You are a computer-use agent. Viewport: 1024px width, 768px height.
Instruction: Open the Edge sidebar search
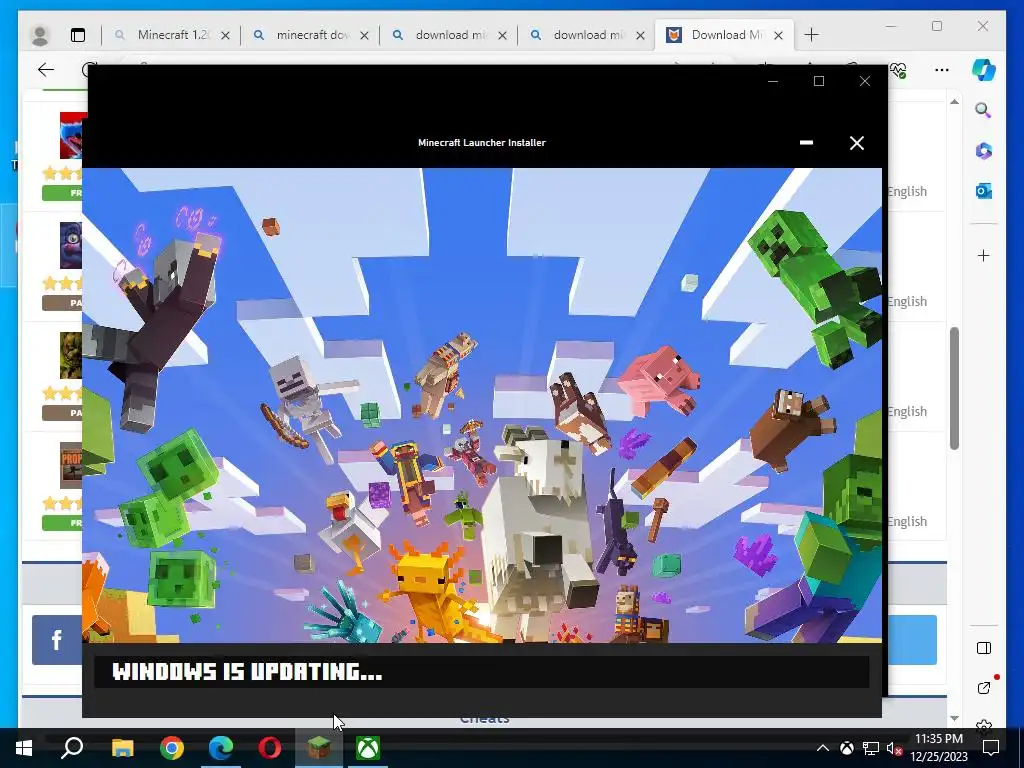983,110
